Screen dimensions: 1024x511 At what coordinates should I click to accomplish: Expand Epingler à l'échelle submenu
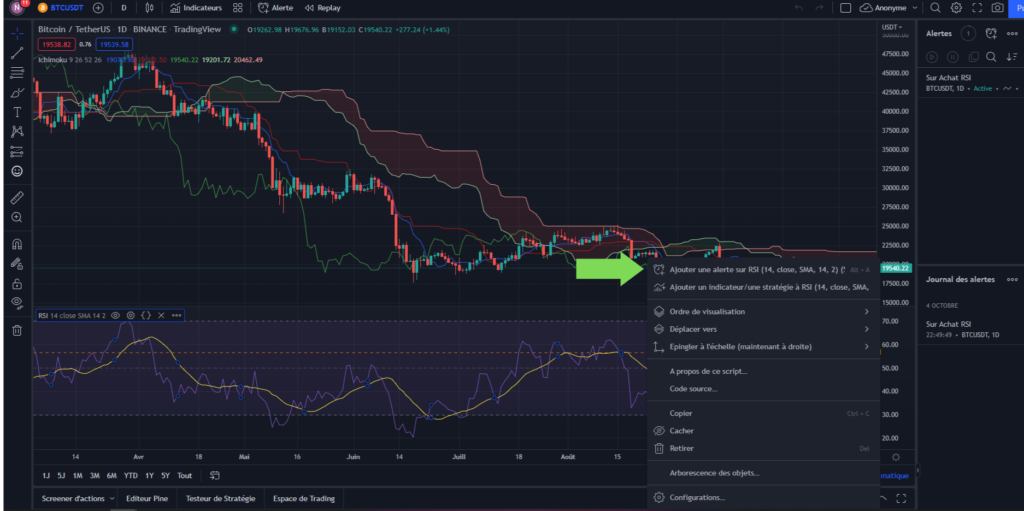point(763,346)
